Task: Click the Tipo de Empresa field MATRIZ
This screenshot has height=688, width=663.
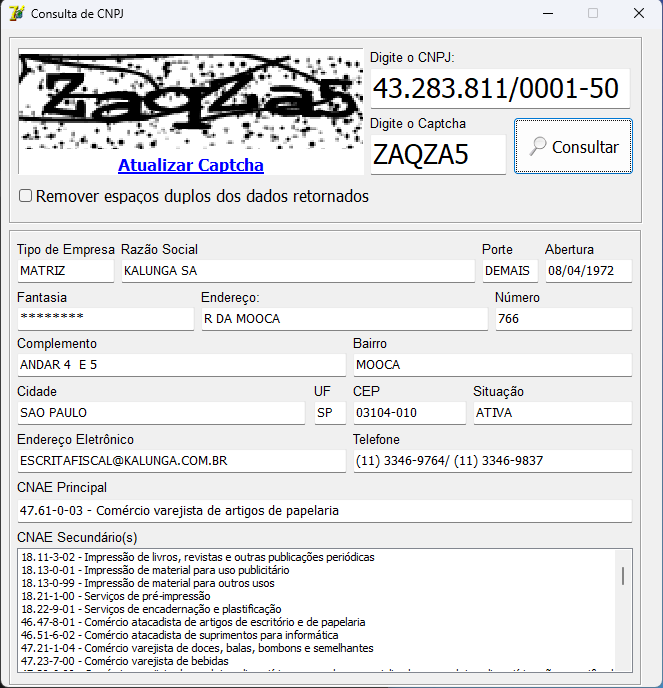Action: click(x=66, y=271)
